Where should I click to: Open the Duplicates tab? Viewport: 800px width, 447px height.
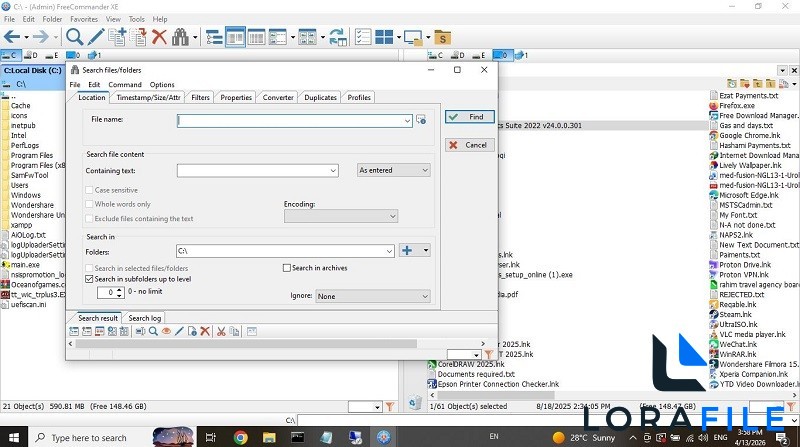click(320, 97)
